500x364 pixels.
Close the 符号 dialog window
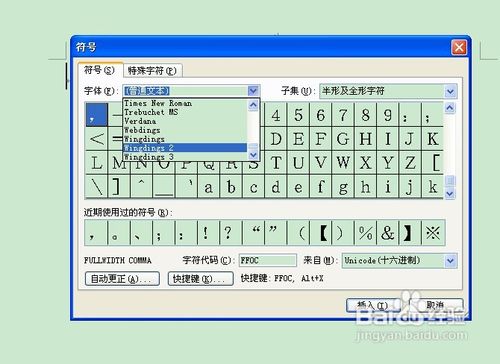[459, 47]
